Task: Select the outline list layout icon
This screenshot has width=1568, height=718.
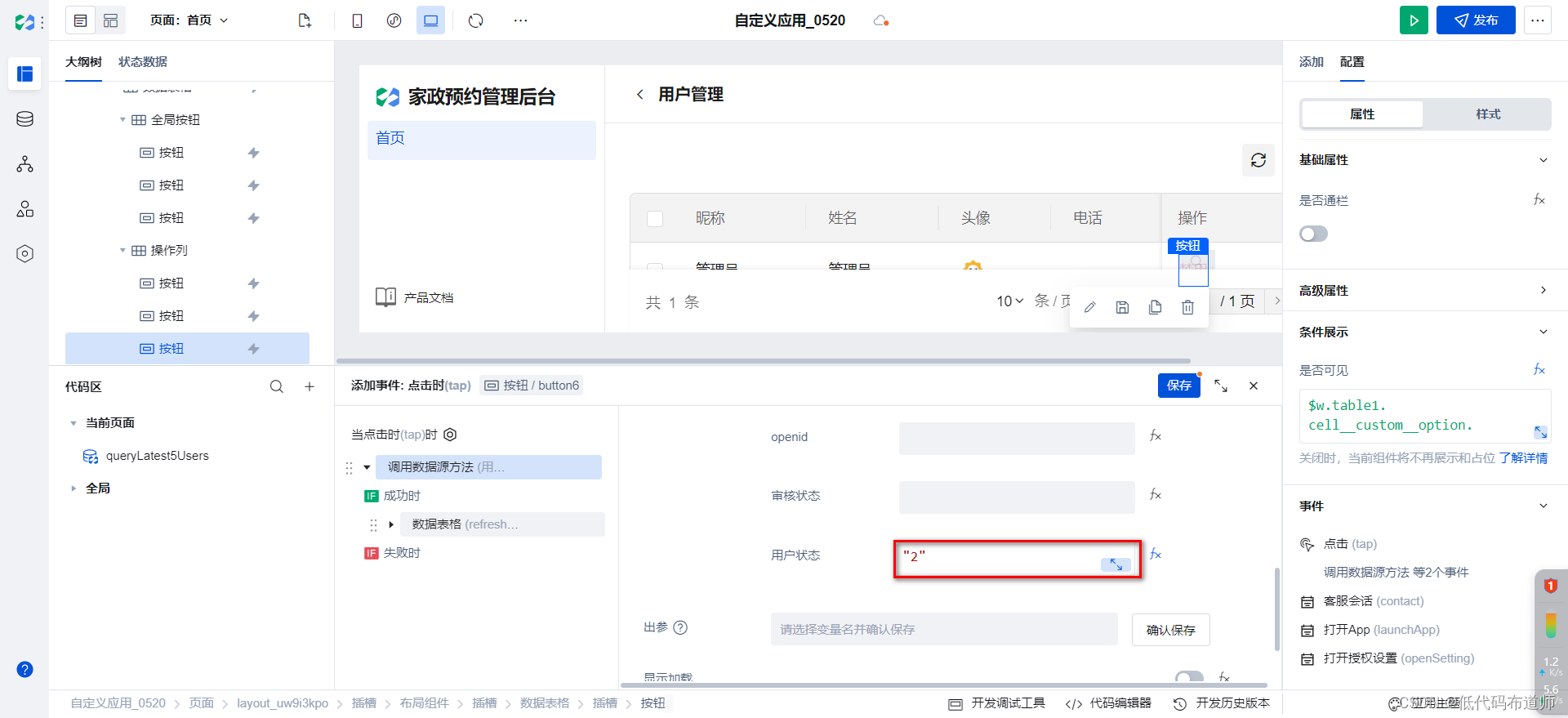Action: click(80, 20)
